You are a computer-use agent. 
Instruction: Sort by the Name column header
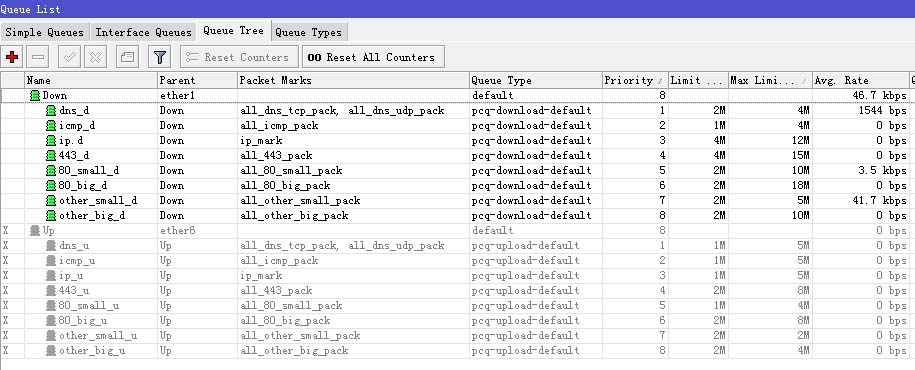pyautogui.click(x=90, y=81)
